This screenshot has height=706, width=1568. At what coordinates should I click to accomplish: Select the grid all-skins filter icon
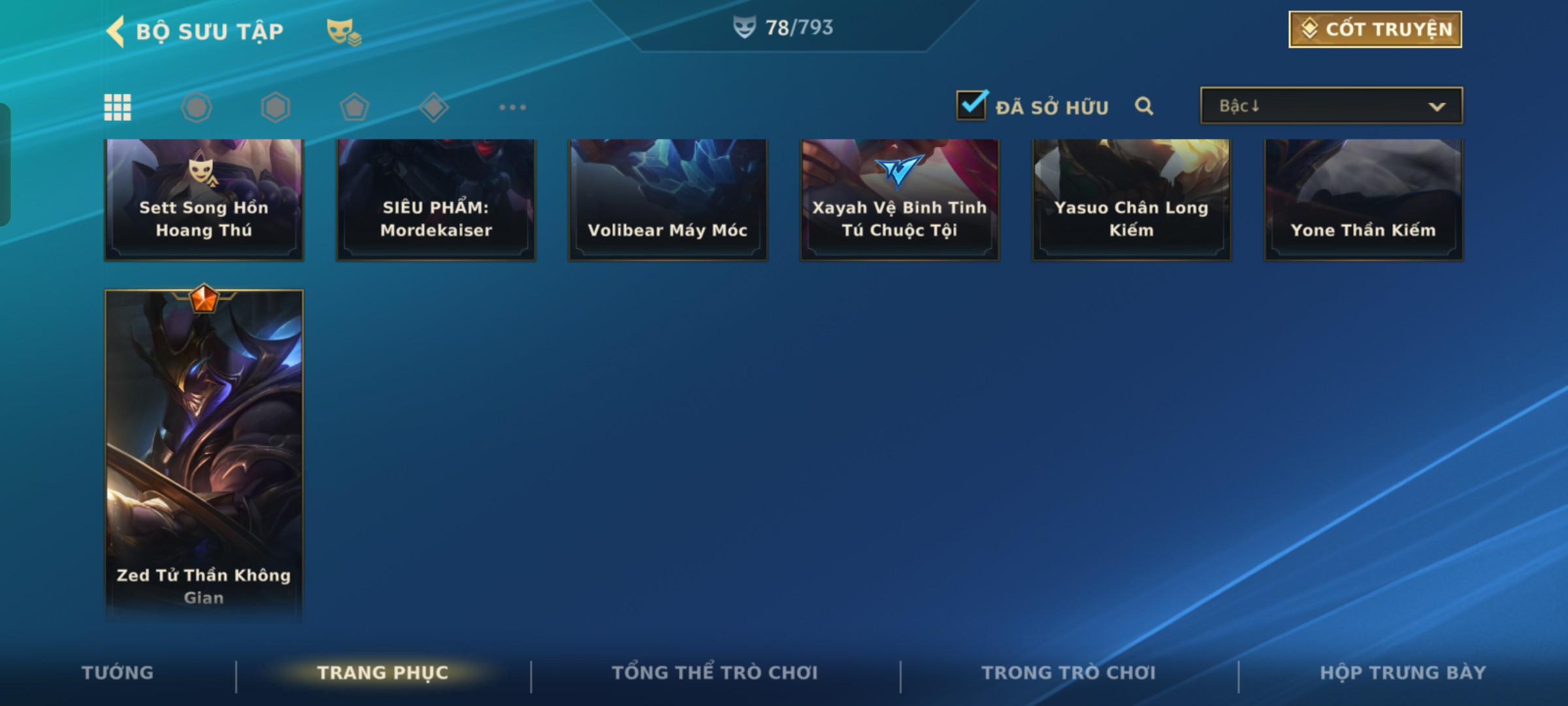pyautogui.click(x=118, y=107)
